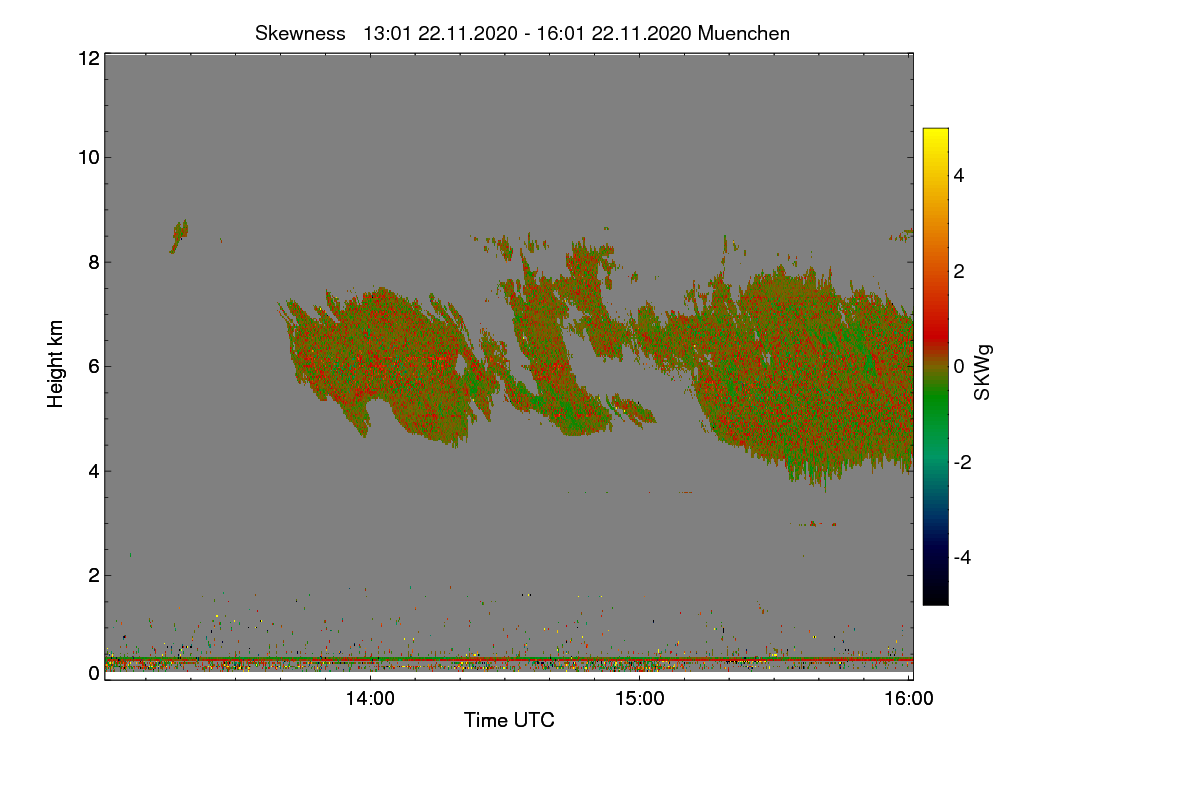Click the 0 km height tick label

coord(93,673)
